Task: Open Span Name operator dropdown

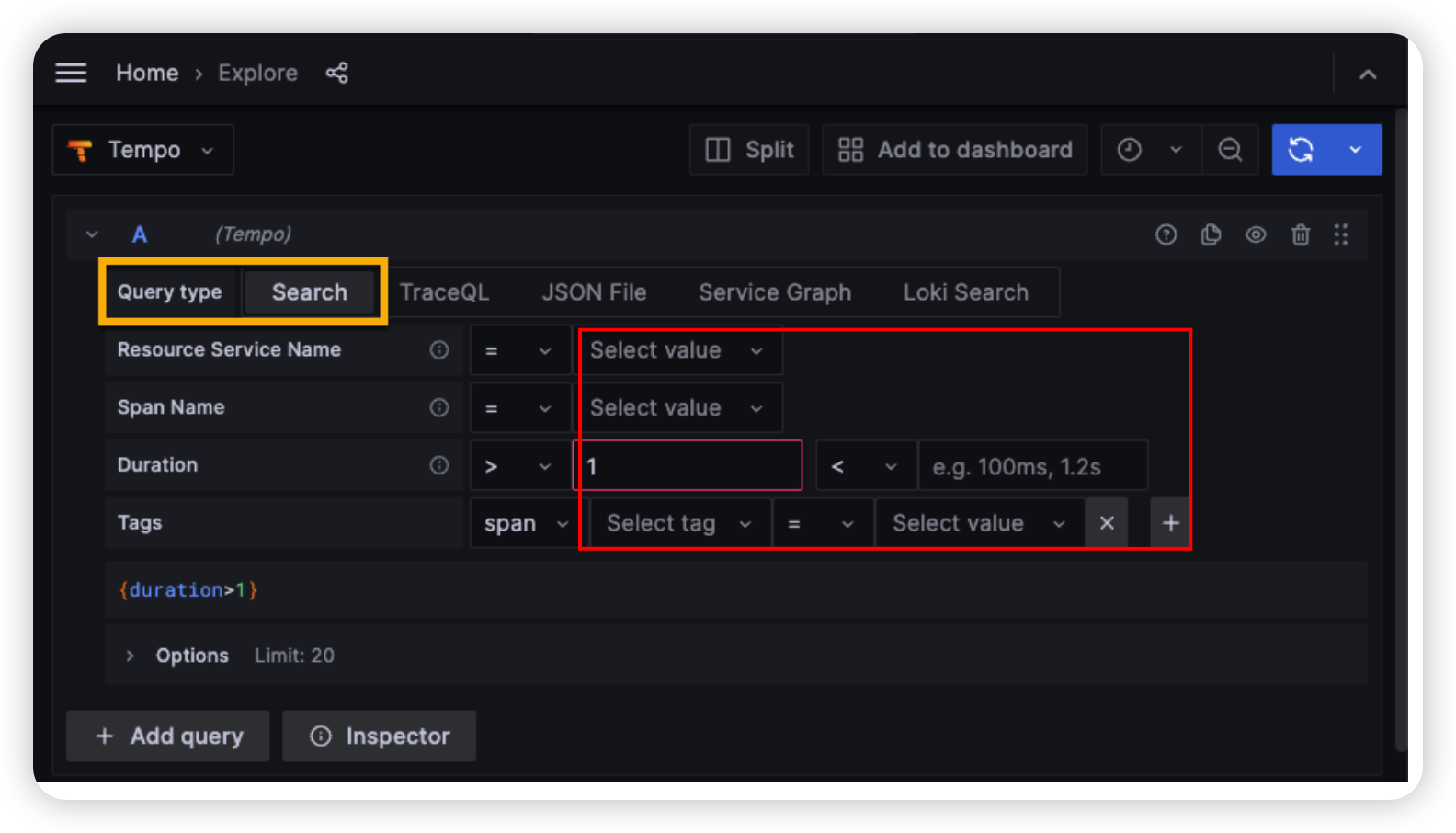Action: point(519,408)
